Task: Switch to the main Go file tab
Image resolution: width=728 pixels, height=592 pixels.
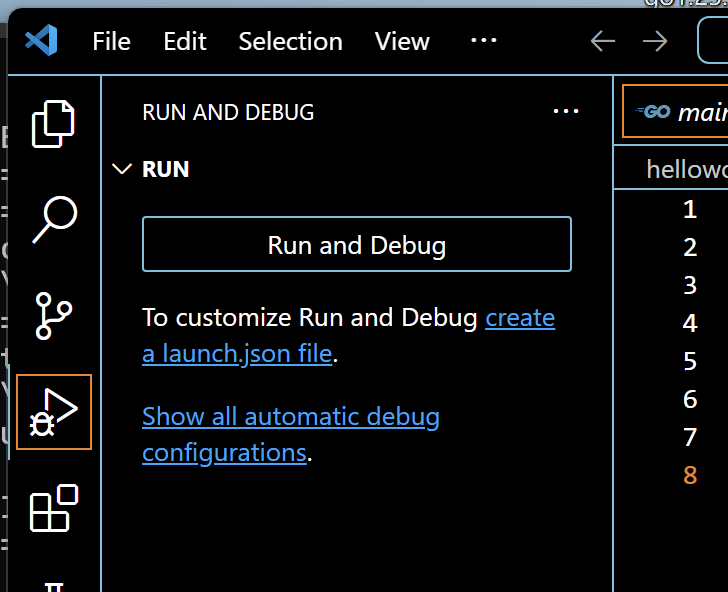Action: (x=676, y=111)
